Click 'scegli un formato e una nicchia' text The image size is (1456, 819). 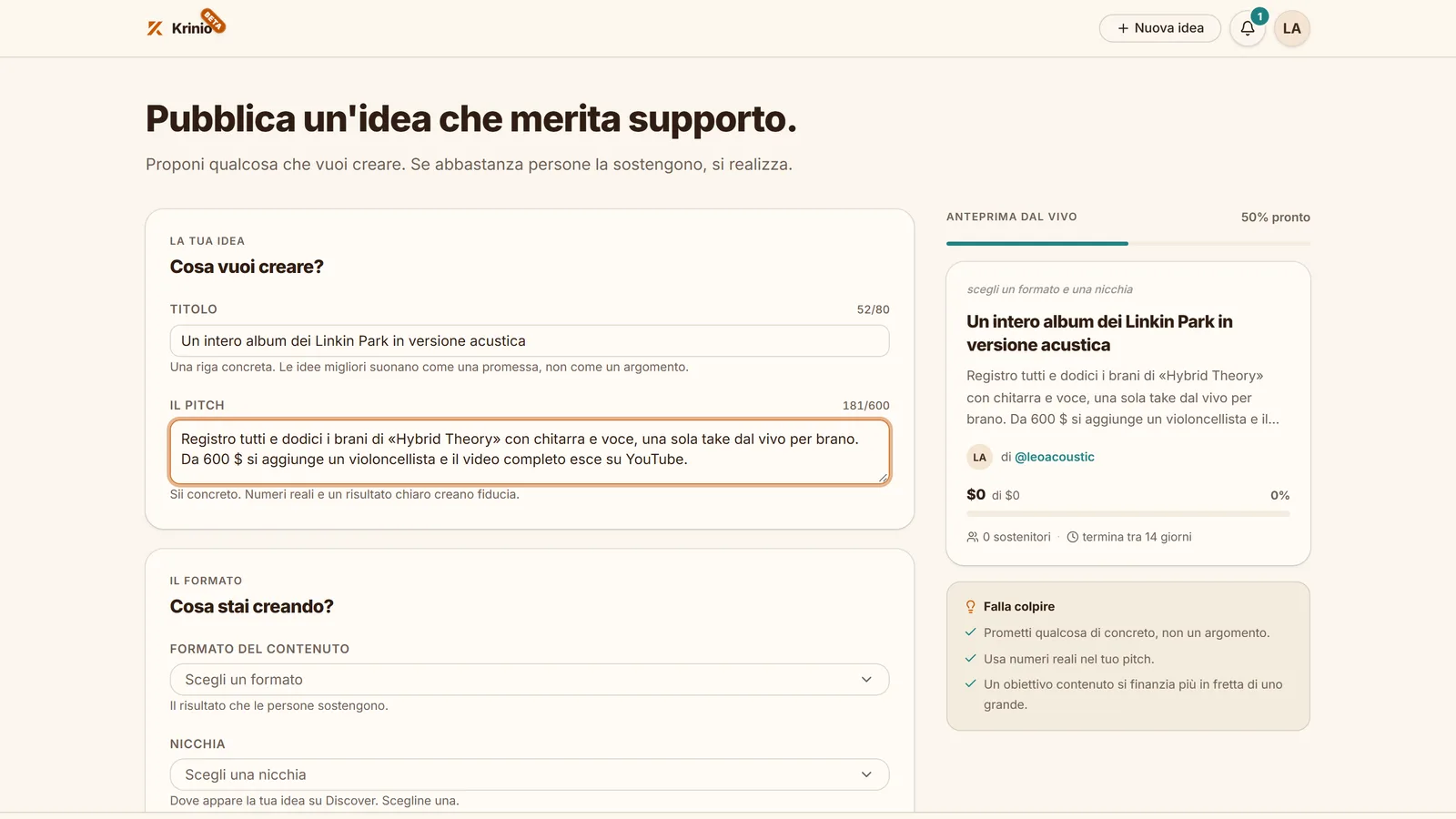(x=1049, y=289)
